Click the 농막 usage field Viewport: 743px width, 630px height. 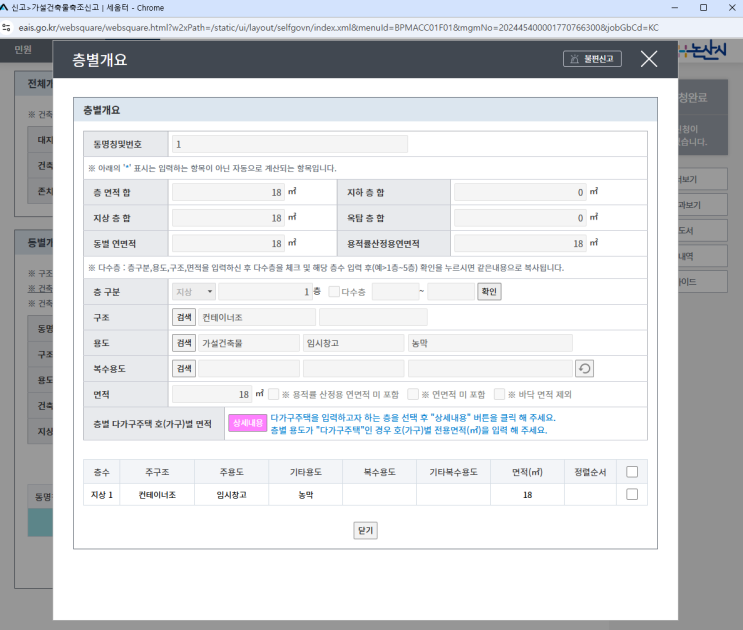pos(490,343)
